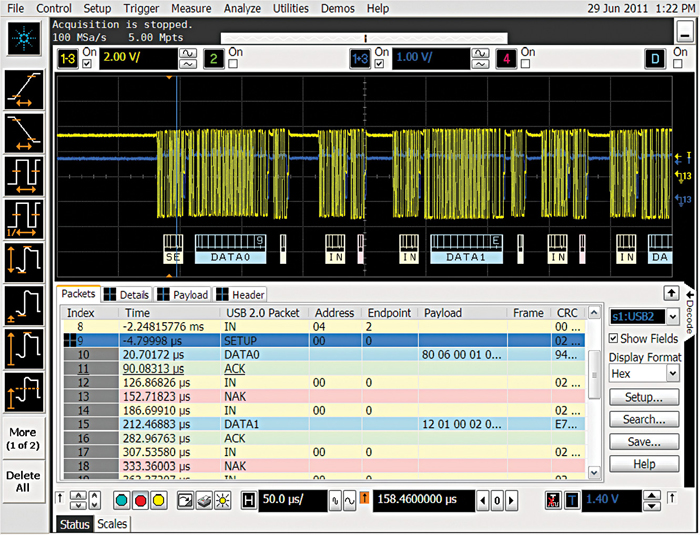Click the frequency (1/period) measurement icon

point(24,220)
